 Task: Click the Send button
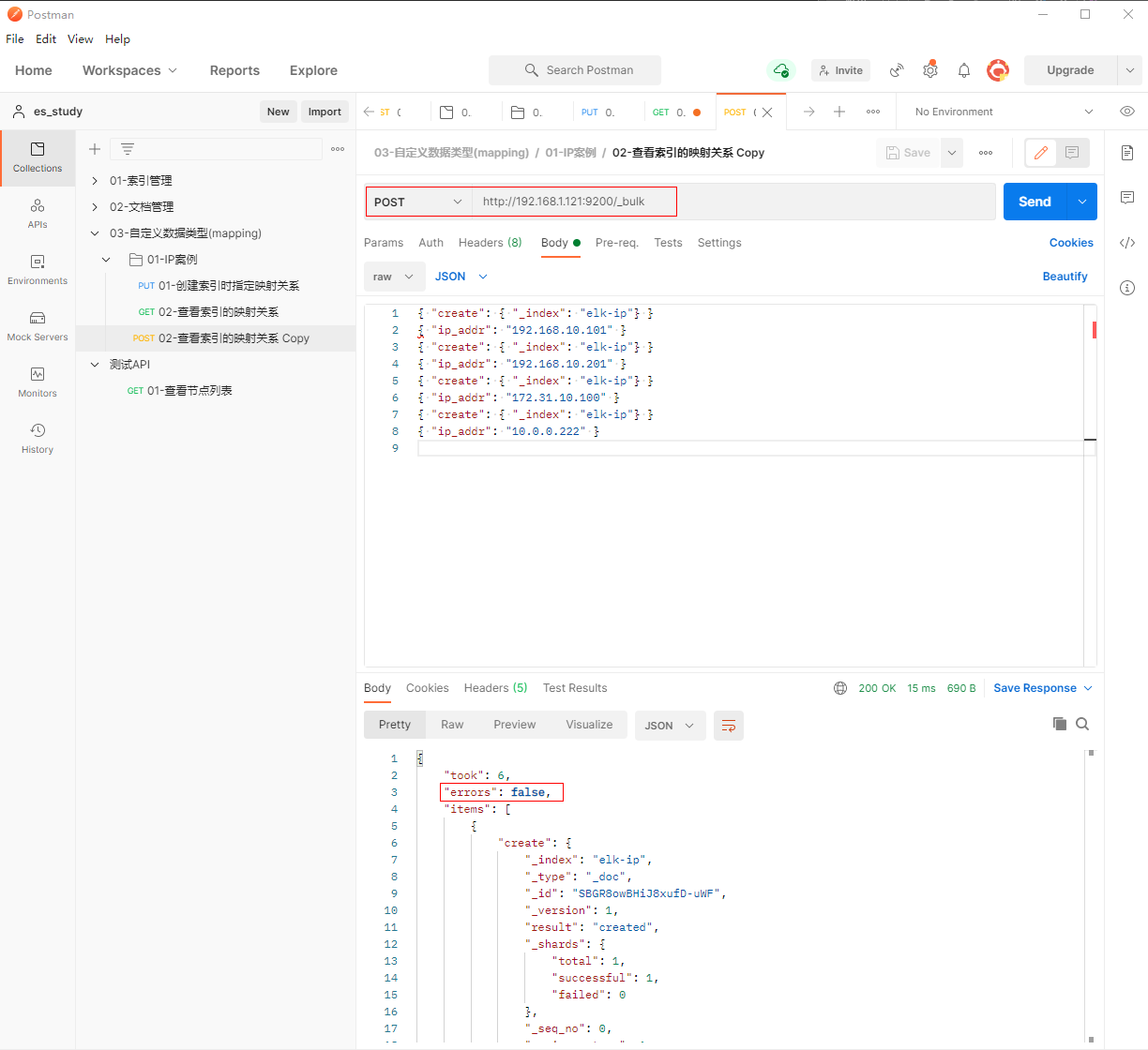[x=1035, y=202]
